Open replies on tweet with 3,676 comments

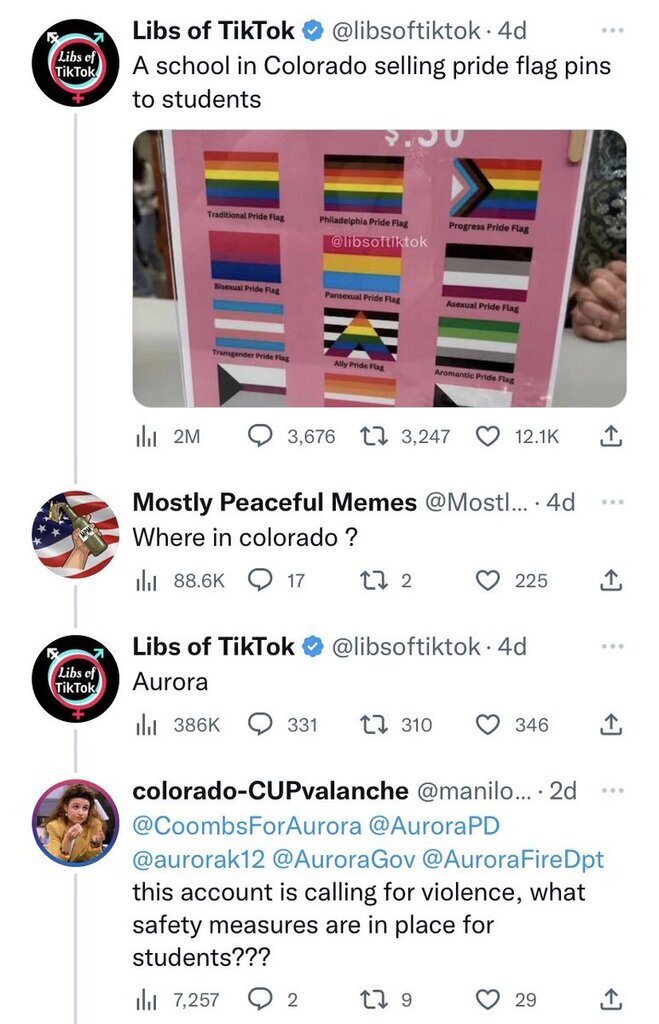point(261,436)
